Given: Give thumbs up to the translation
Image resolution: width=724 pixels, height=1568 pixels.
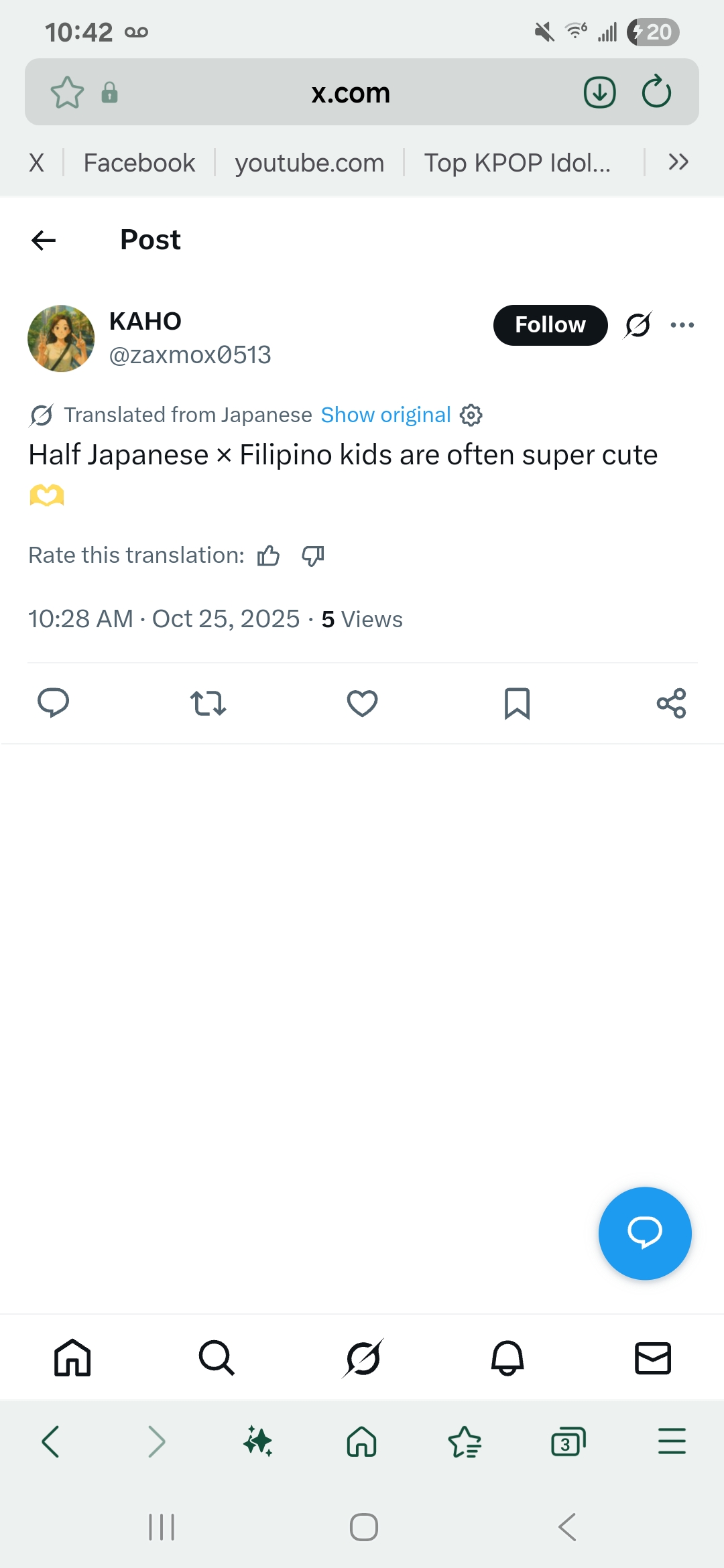Looking at the screenshot, I should point(268,556).
